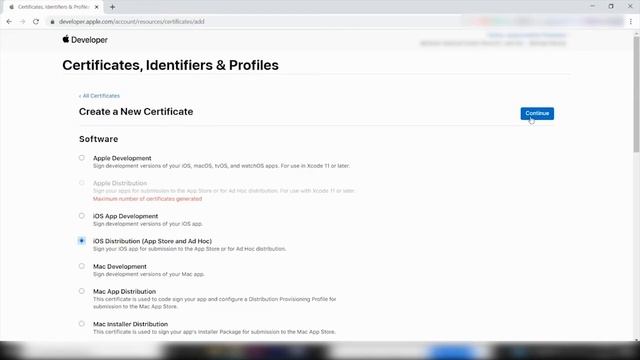Choose the Mac Development radio button
Viewport: 640px width, 360px height.
pyautogui.click(x=82, y=266)
